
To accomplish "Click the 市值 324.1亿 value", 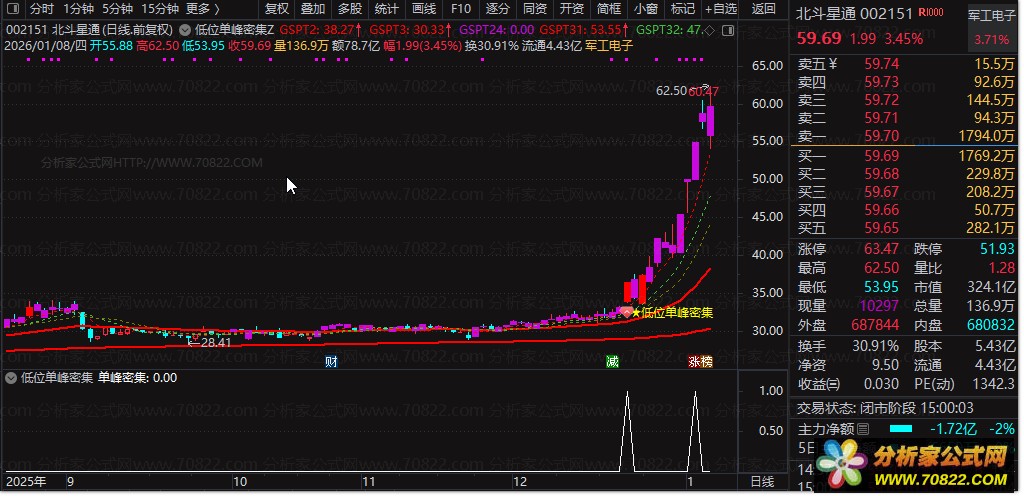I will (x=991, y=287).
